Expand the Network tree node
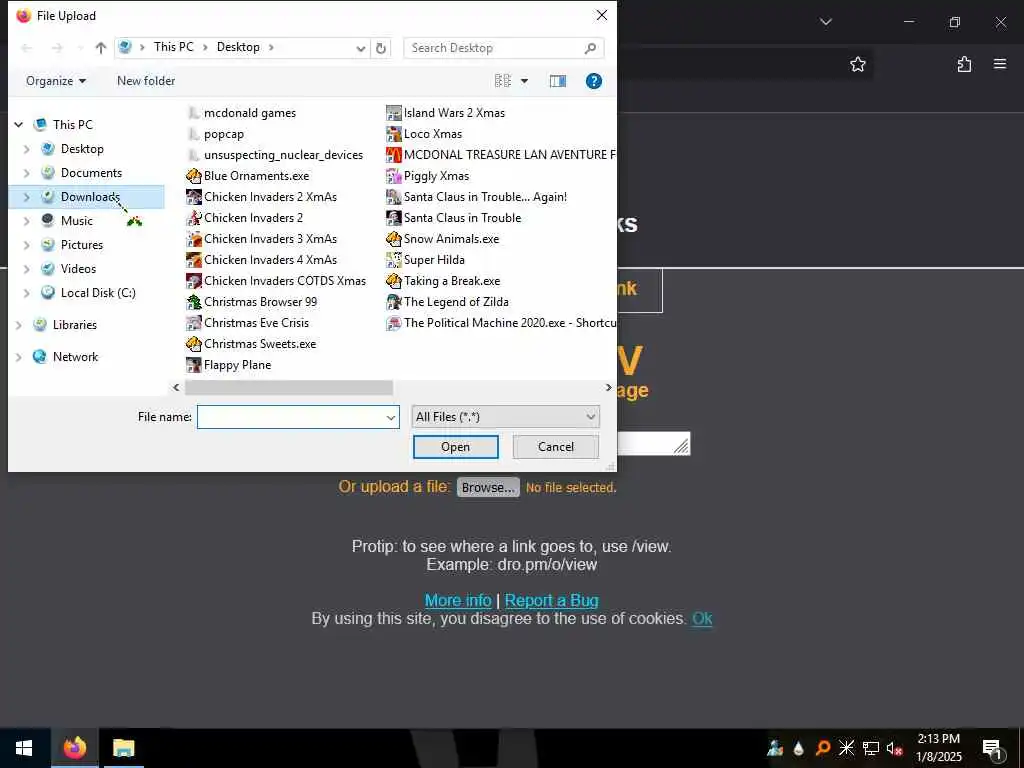This screenshot has width=1024, height=768. click(18, 357)
